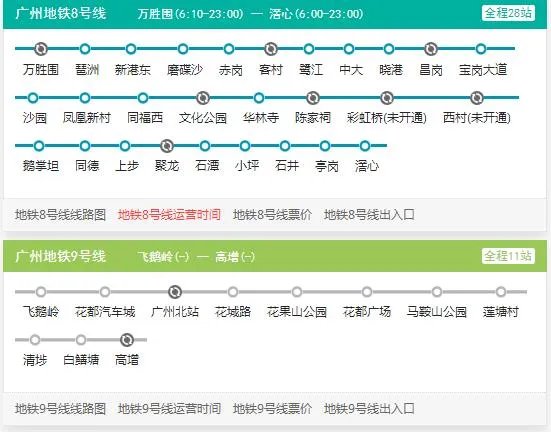Click the 高增(-) header text

click(x=235, y=257)
